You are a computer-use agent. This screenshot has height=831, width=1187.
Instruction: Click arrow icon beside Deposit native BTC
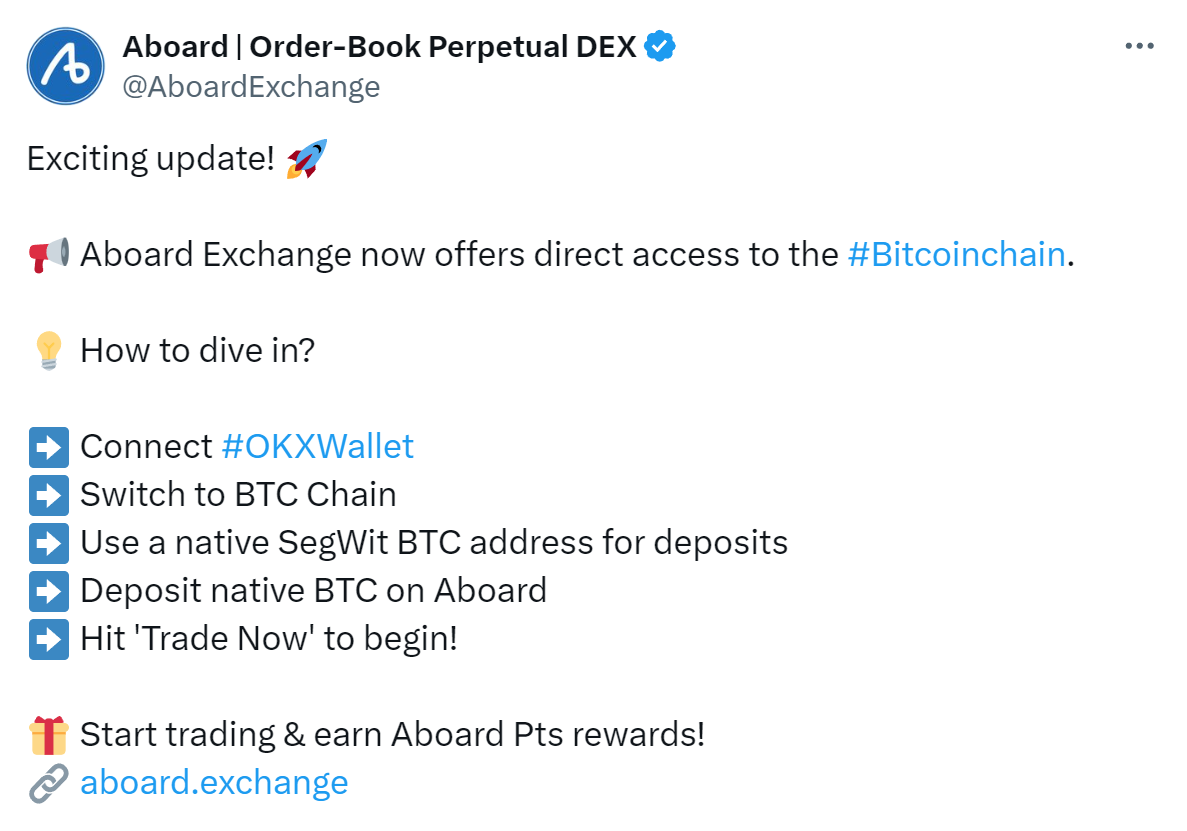(48, 591)
